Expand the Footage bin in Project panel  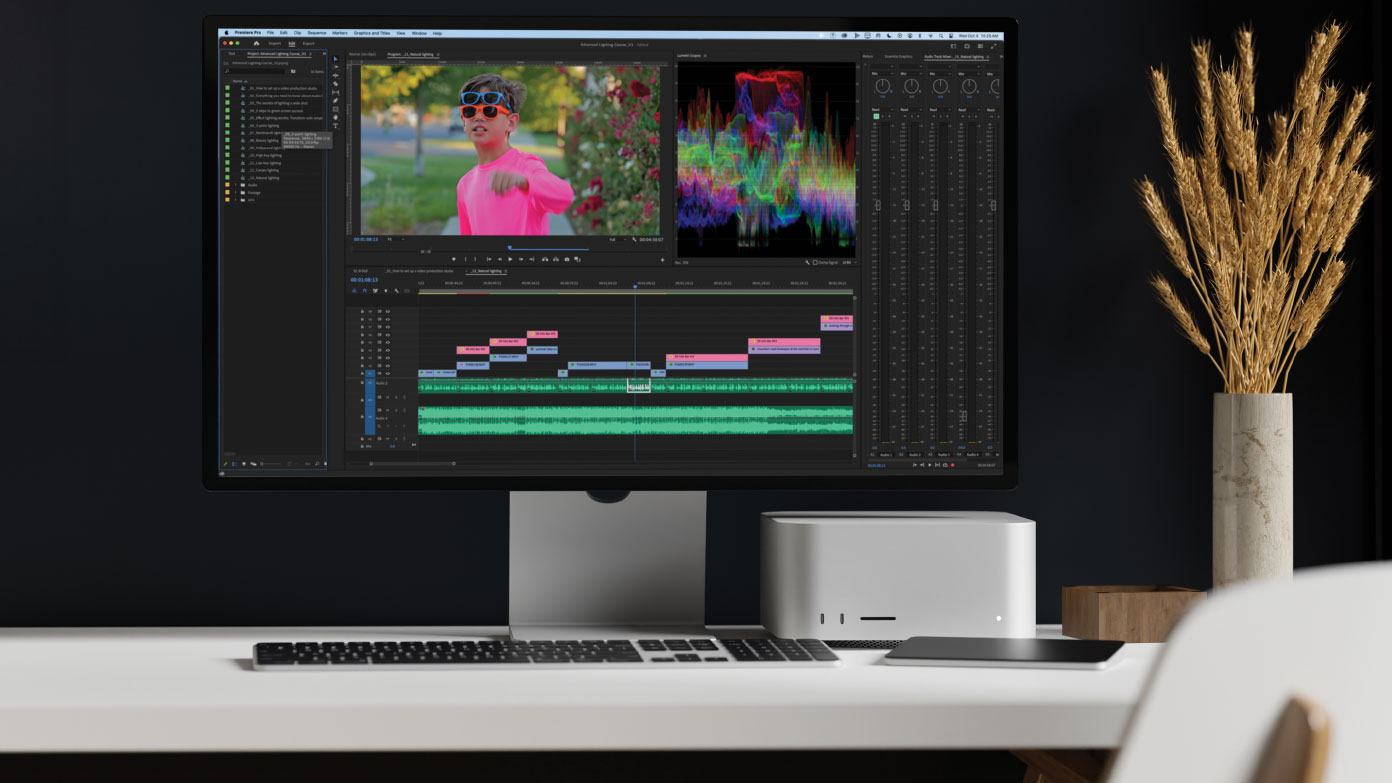235,192
